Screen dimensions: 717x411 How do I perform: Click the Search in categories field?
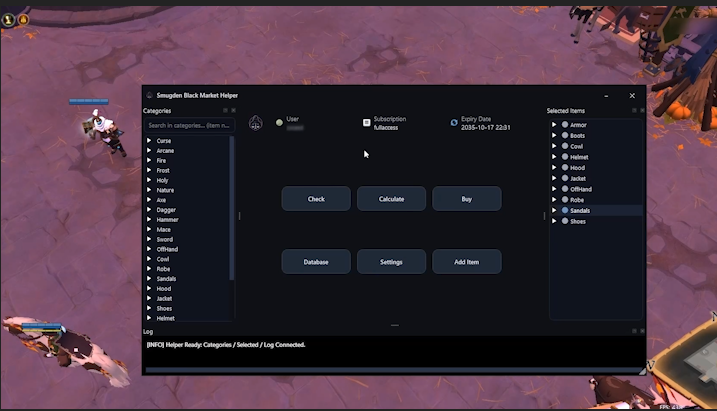[x=188, y=125]
